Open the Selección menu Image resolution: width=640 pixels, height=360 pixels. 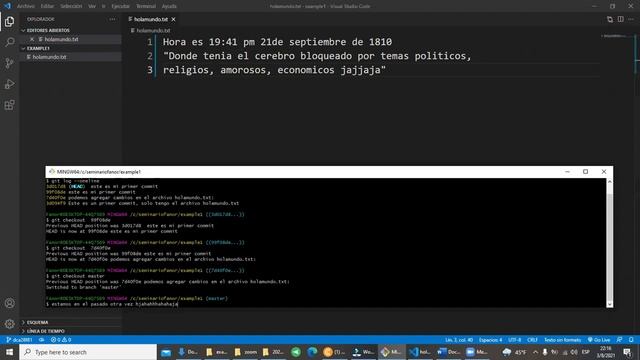71,6
